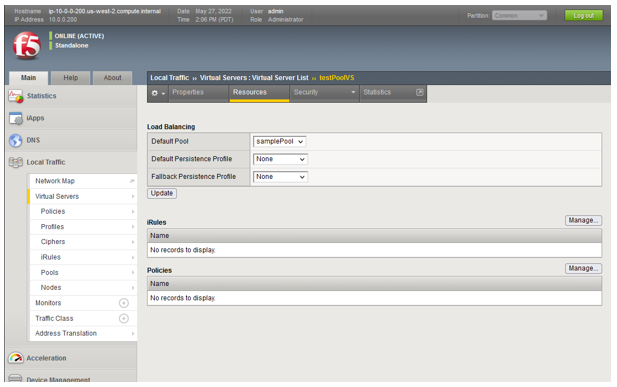Select the Resources tab
This screenshot has height=387, width=617.
pyautogui.click(x=259, y=93)
